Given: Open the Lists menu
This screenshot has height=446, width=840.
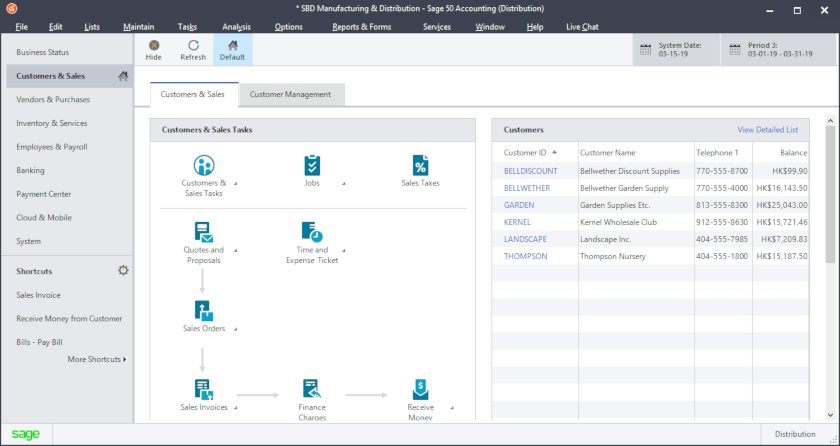Looking at the screenshot, I should (x=92, y=27).
